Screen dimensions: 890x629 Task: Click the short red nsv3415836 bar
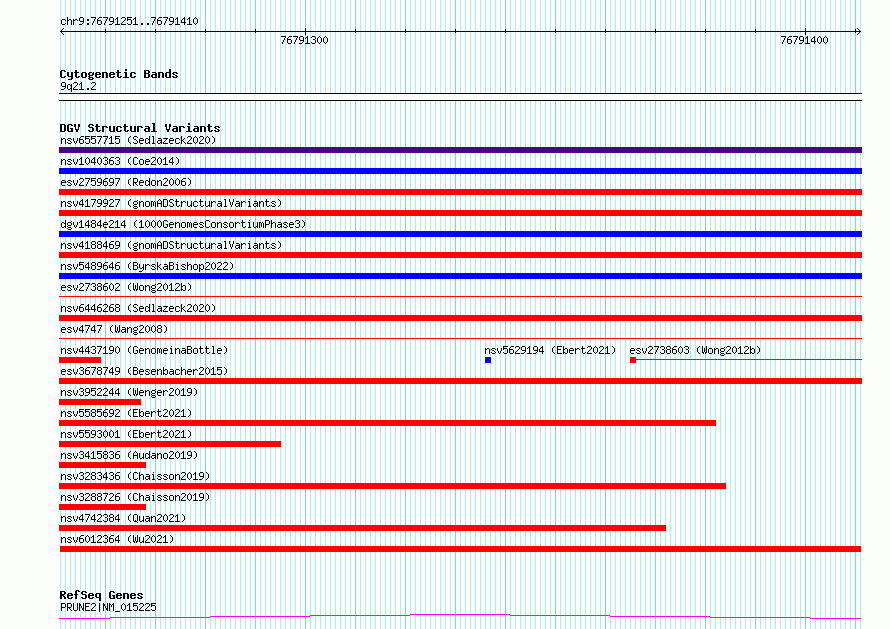(x=103, y=465)
